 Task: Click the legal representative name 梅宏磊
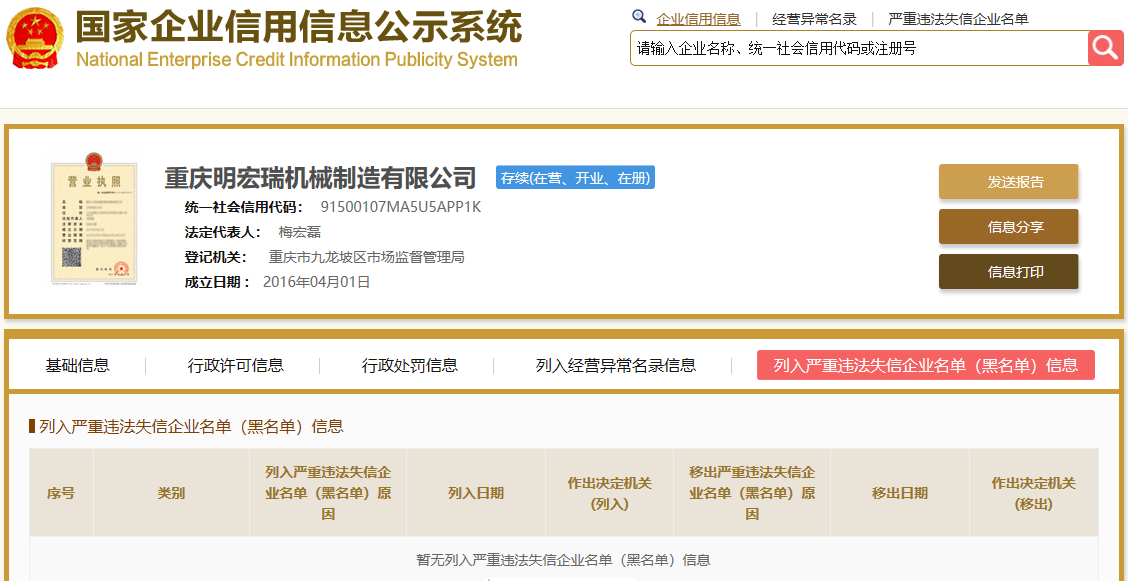click(299, 232)
